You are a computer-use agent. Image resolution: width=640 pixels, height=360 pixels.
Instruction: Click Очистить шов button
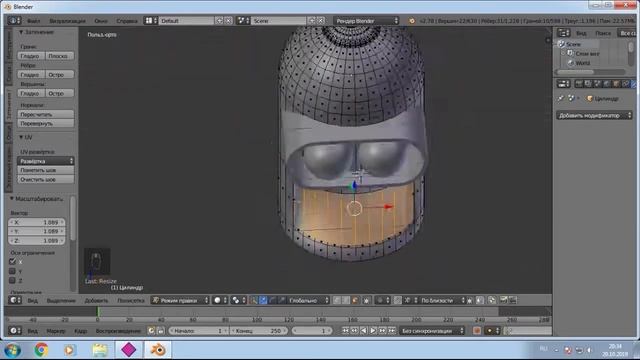pos(46,179)
